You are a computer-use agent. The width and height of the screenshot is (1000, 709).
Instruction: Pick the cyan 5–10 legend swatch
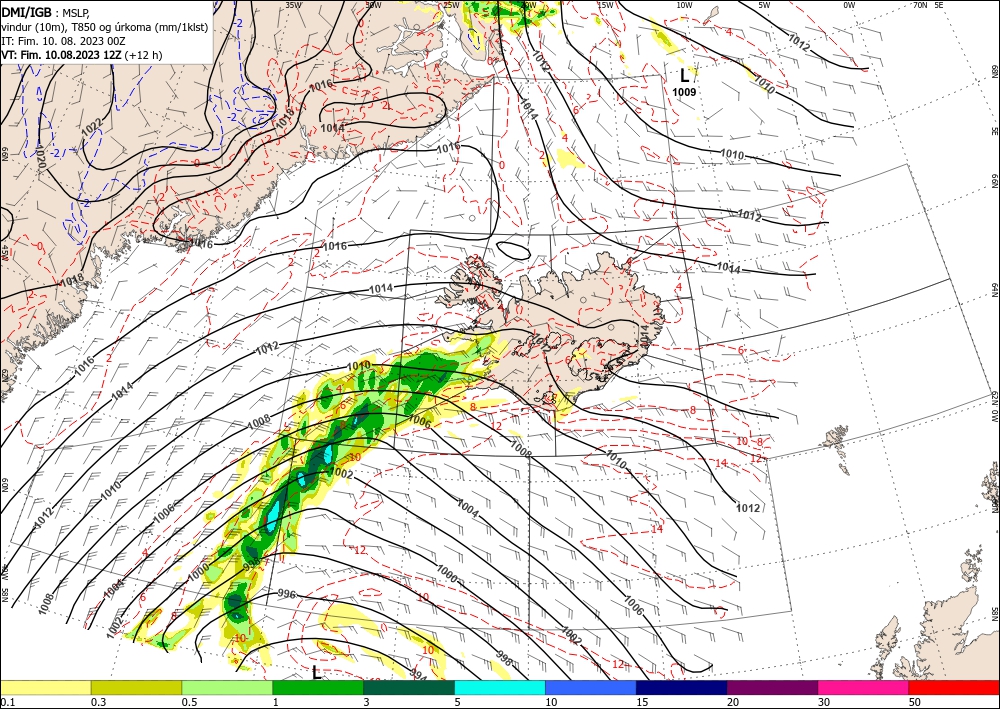click(500, 687)
